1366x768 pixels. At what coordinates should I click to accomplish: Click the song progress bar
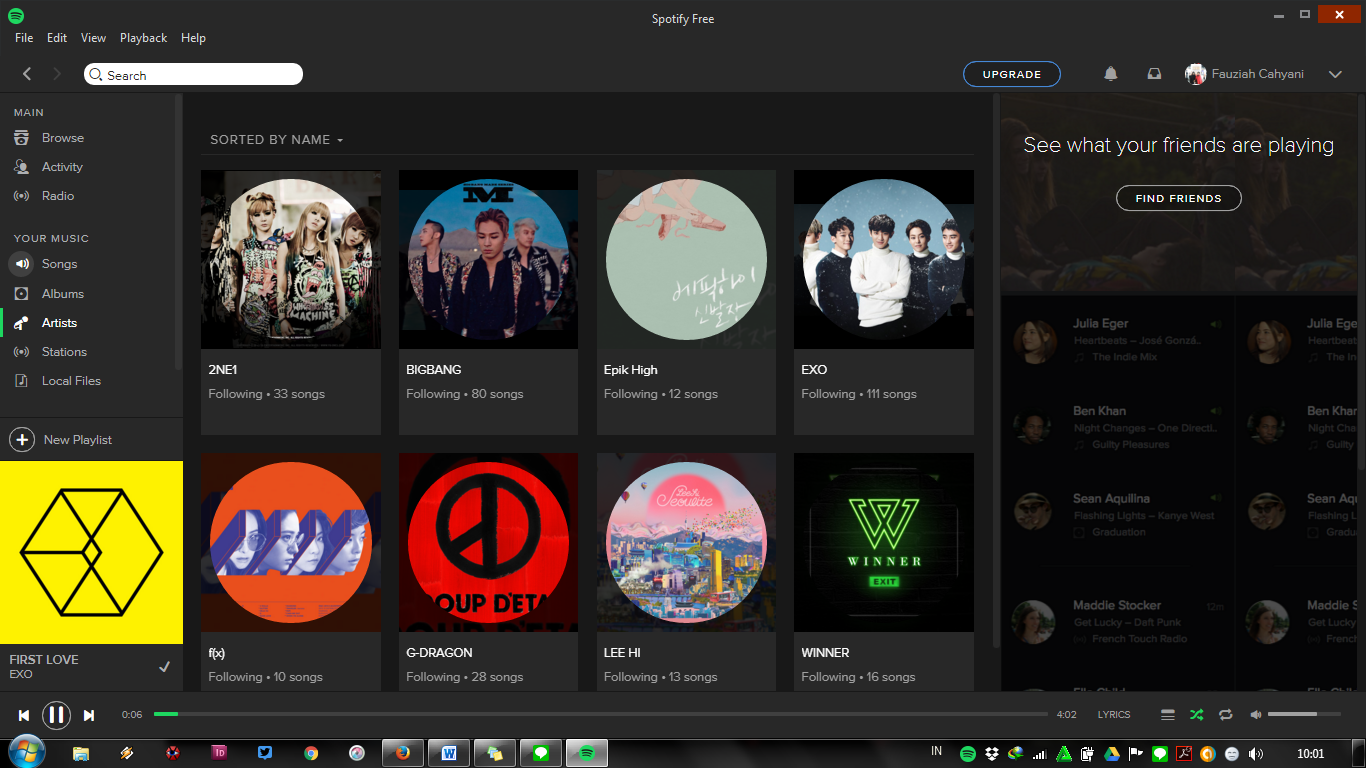[601, 714]
